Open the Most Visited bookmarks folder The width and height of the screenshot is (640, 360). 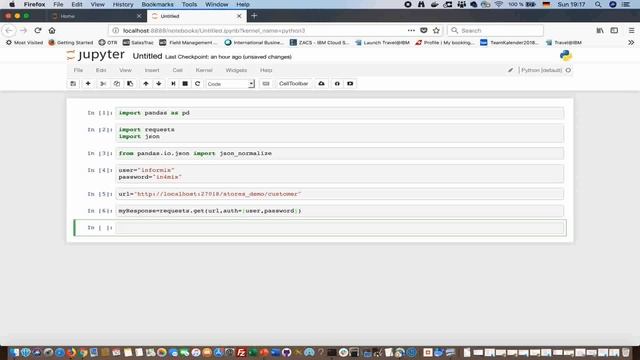pos(24,42)
